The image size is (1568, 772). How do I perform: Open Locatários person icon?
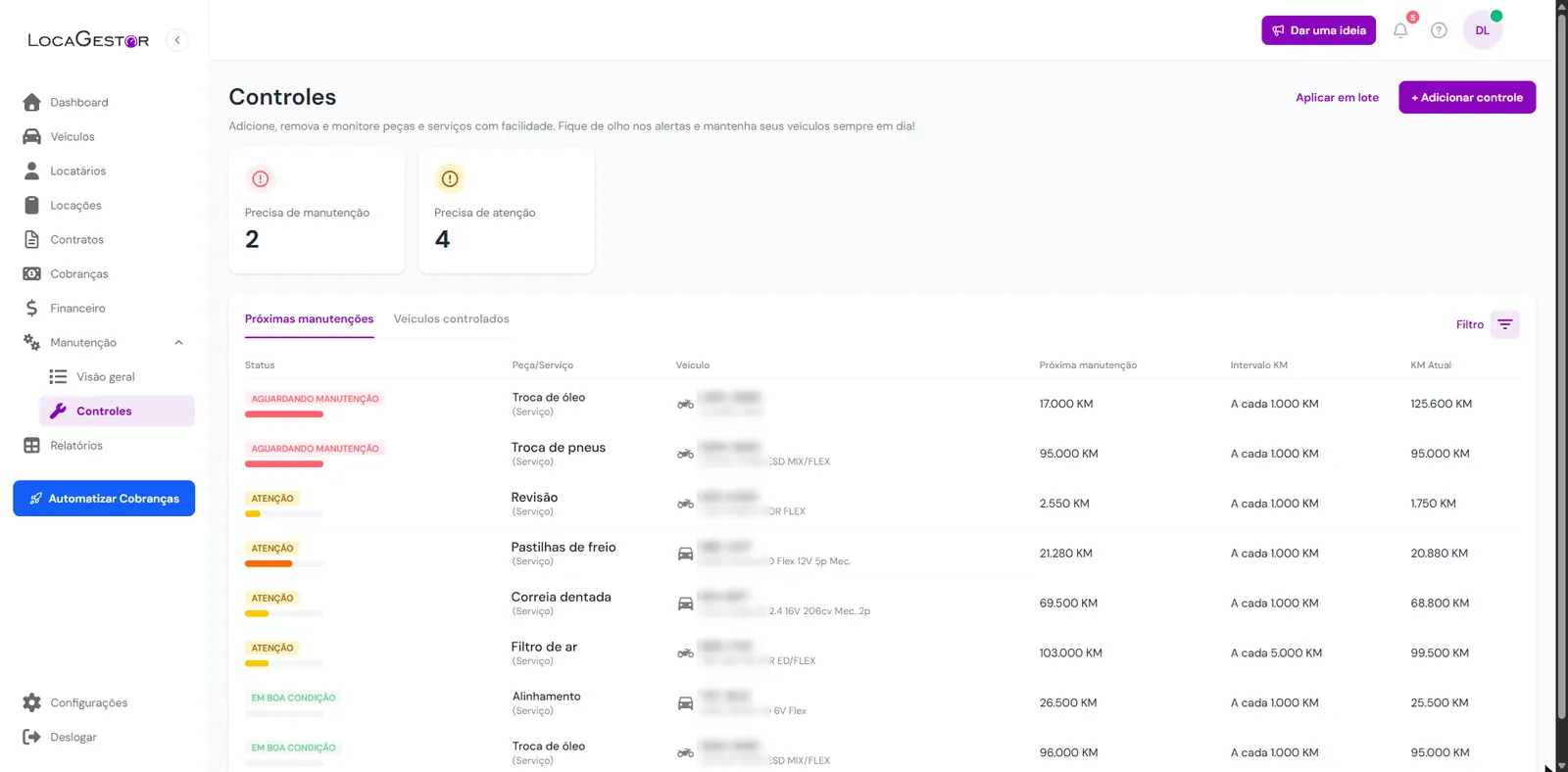(x=31, y=170)
